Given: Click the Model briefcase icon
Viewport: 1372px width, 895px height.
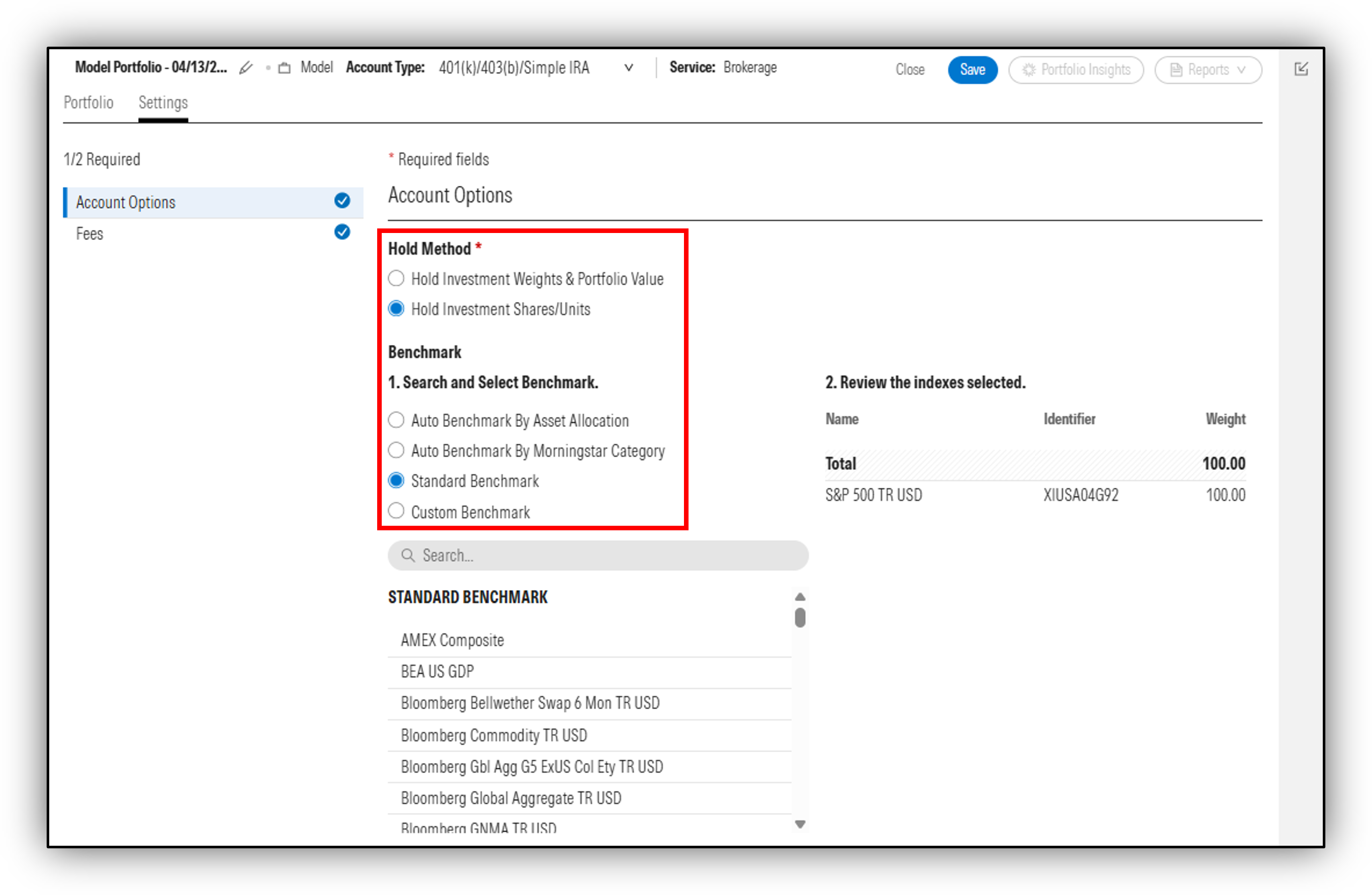Looking at the screenshot, I should (x=284, y=68).
